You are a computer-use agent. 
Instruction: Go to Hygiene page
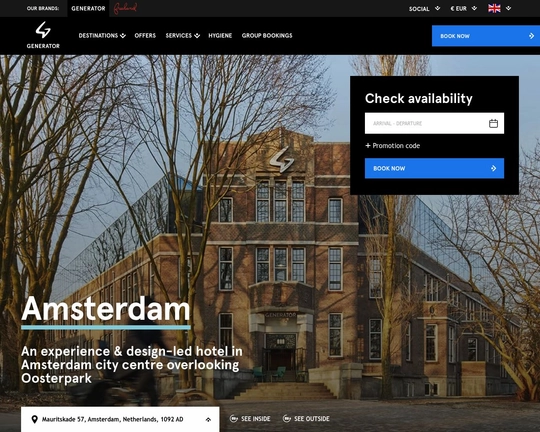pos(220,35)
